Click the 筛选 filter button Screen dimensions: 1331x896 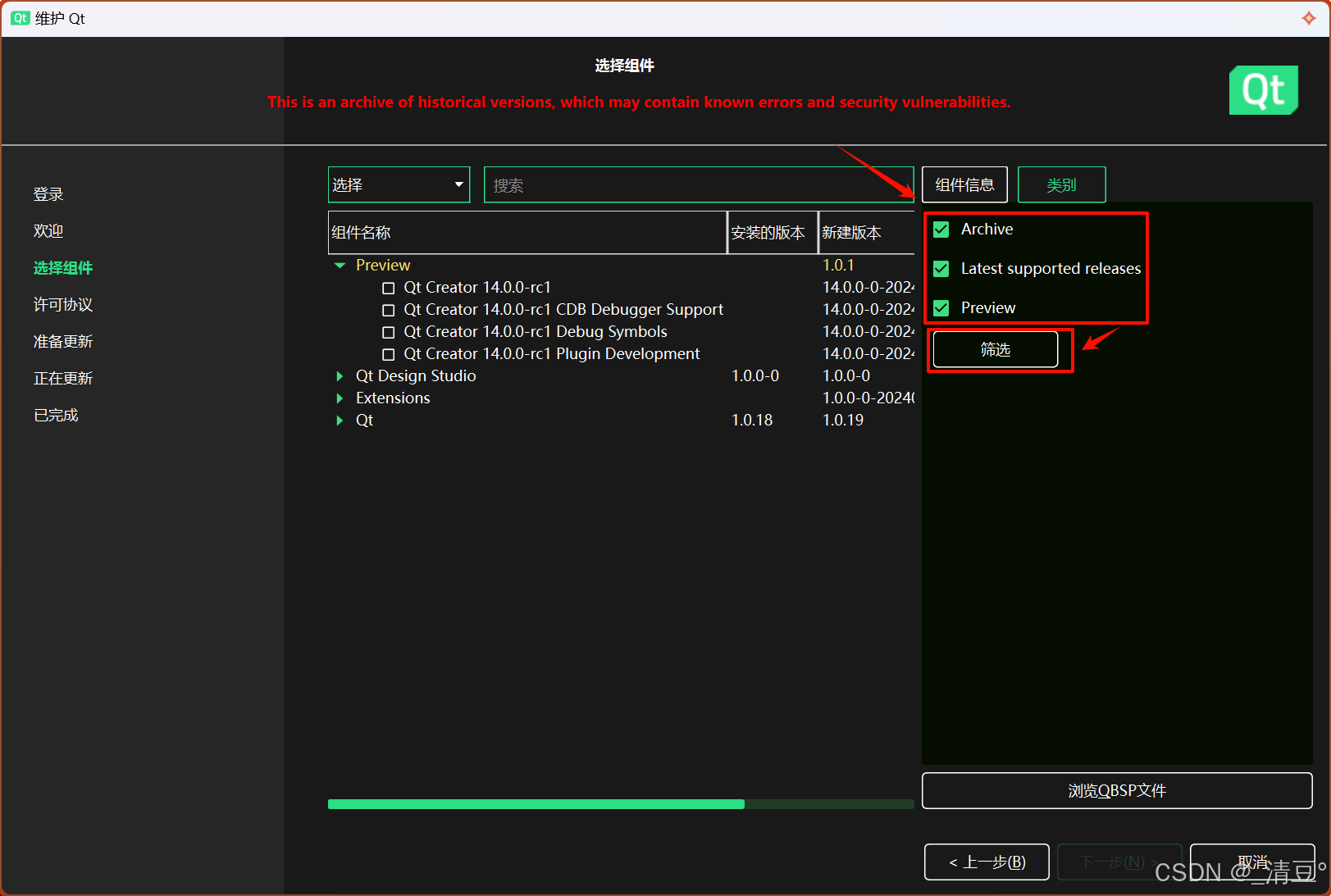tap(996, 350)
